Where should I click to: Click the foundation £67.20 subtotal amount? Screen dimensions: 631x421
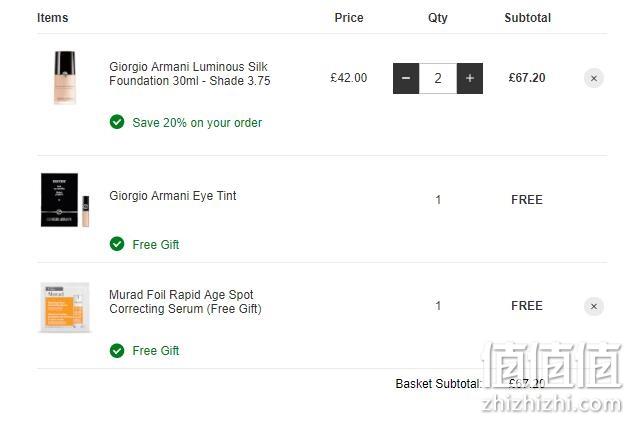point(527,78)
